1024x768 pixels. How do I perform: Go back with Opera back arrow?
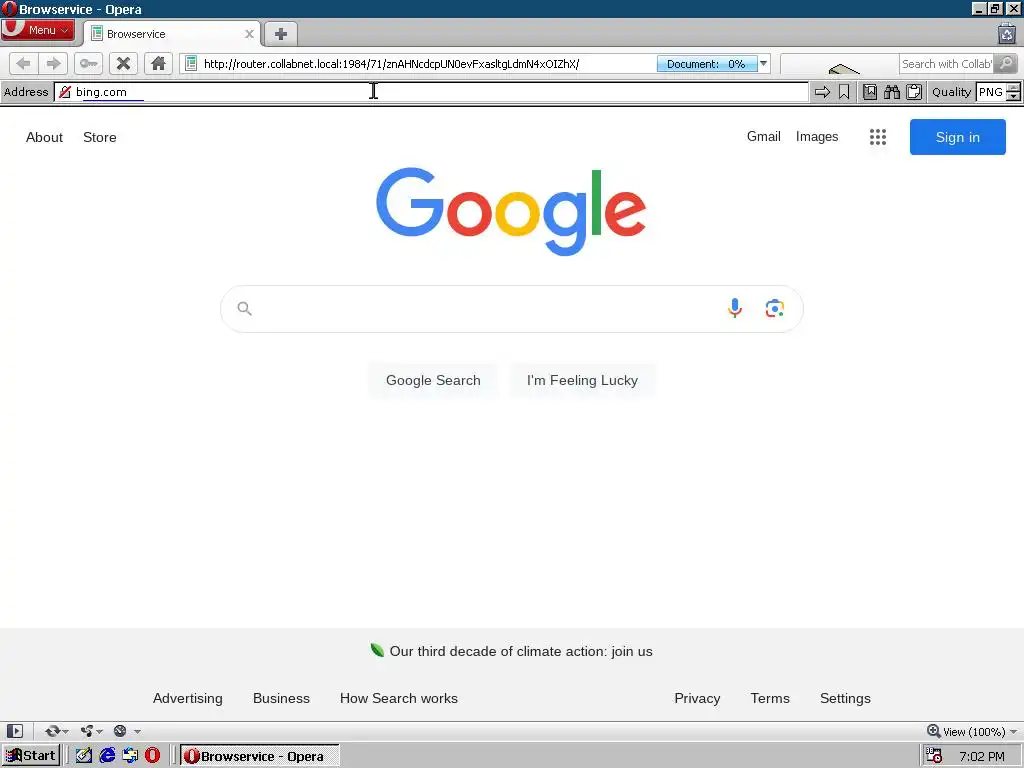24,63
